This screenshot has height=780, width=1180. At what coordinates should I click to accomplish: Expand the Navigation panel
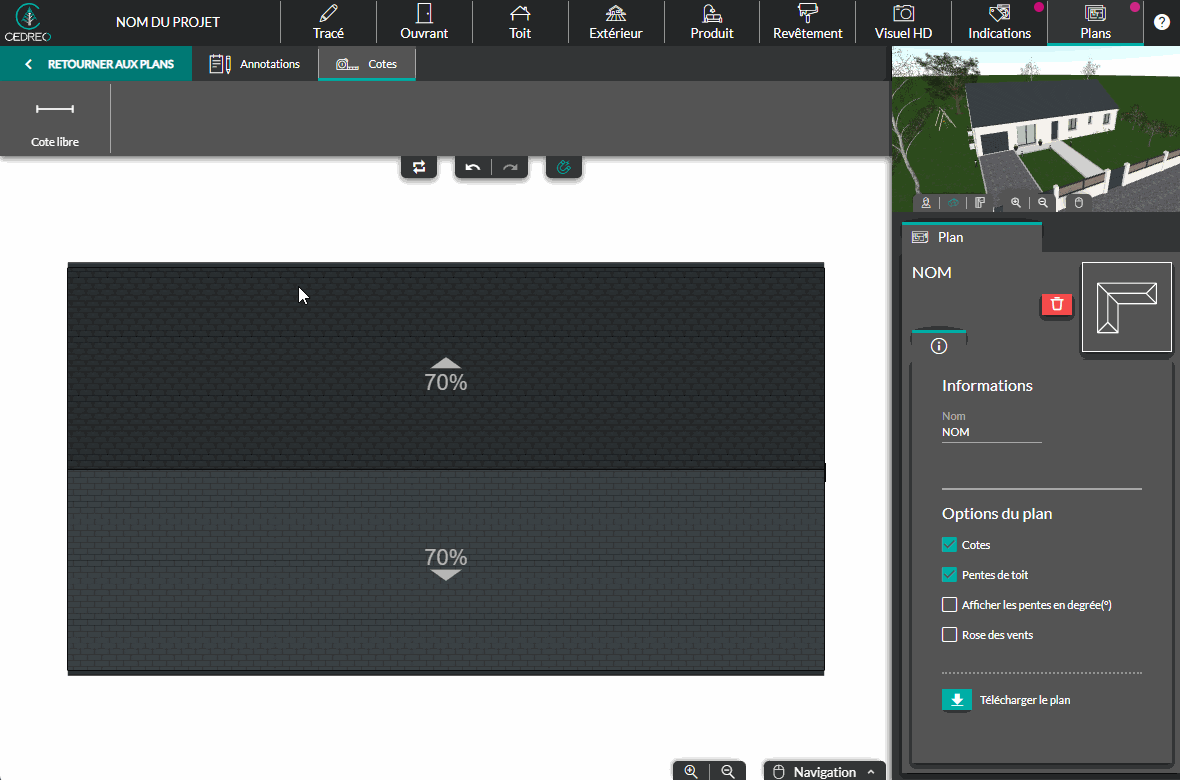pyautogui.click(x=825, y=772)
